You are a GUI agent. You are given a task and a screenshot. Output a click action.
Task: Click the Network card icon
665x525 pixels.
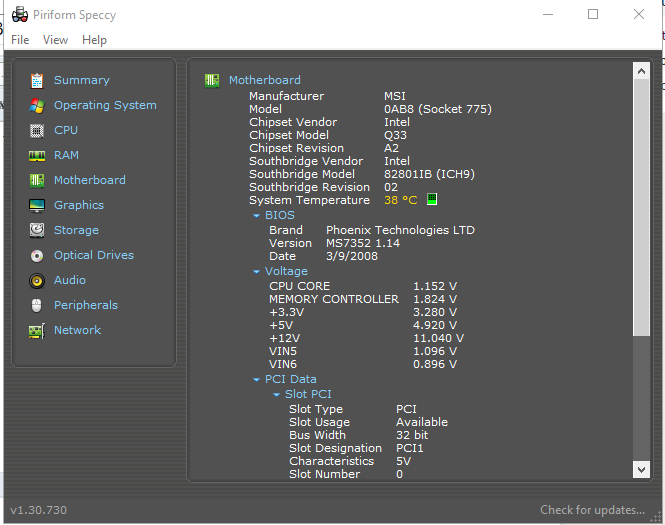click(x=37, y=331)
